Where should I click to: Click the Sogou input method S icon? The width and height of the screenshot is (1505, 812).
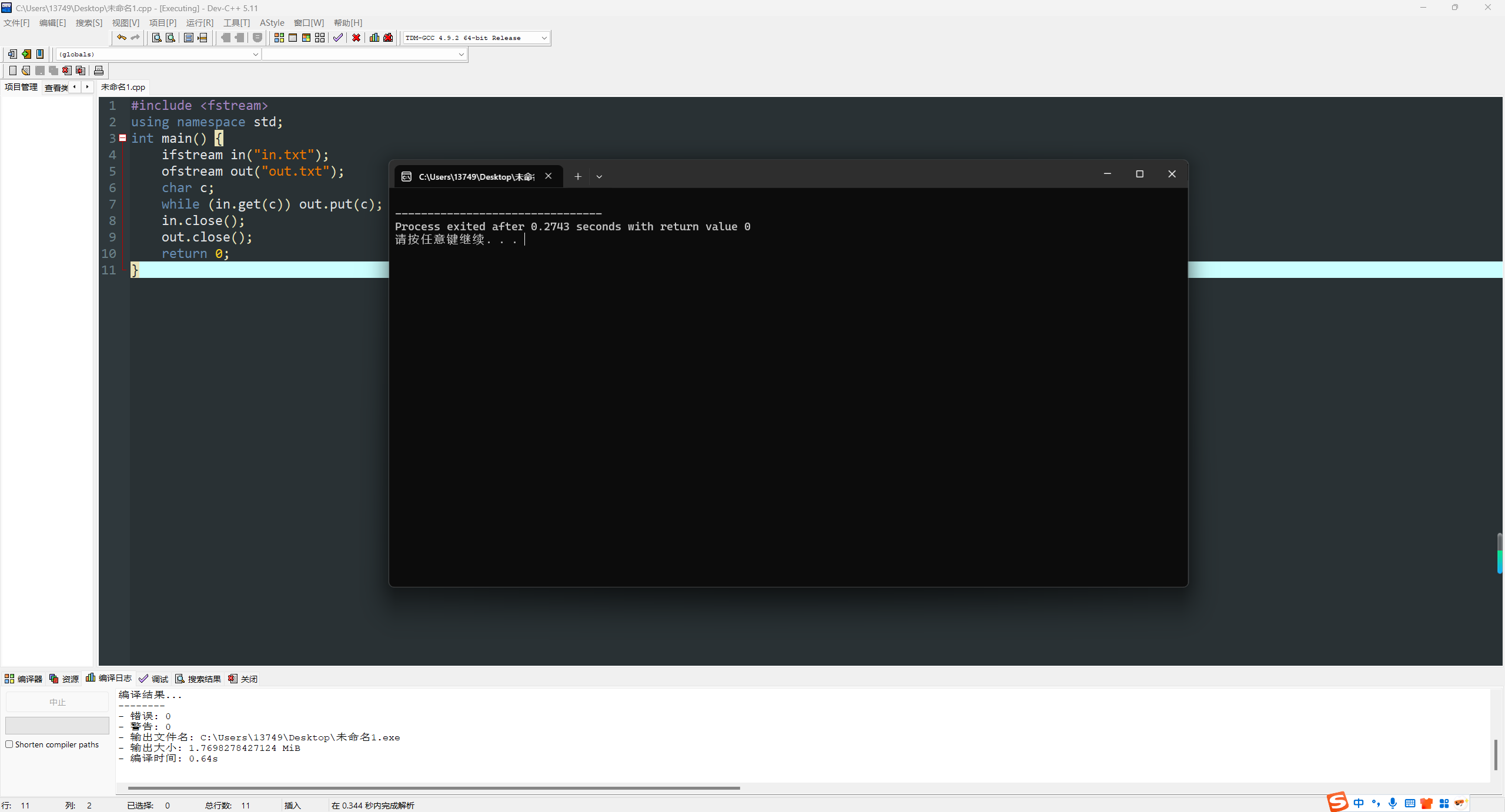click(1337, 802)
